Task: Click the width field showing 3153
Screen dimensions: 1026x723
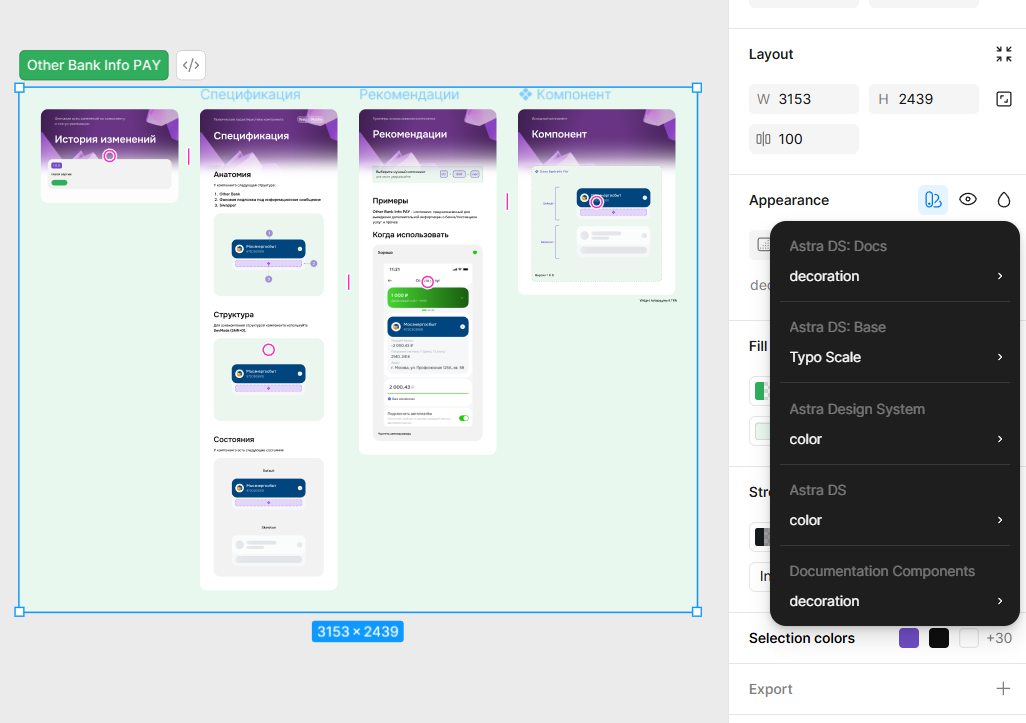Action: [804, 99]
